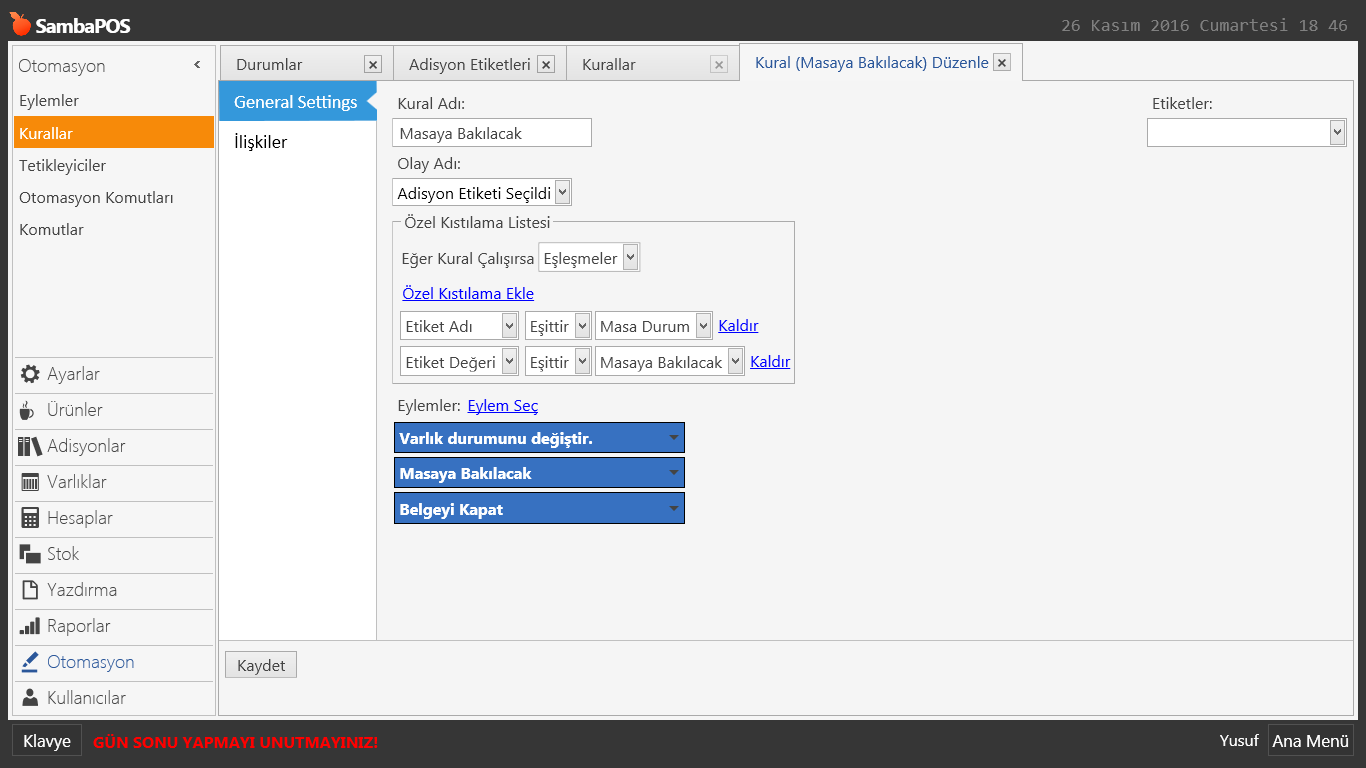Click the Kaydet button
The width and height of the screenshot is (1366, 768).
(x=261, y=666)
